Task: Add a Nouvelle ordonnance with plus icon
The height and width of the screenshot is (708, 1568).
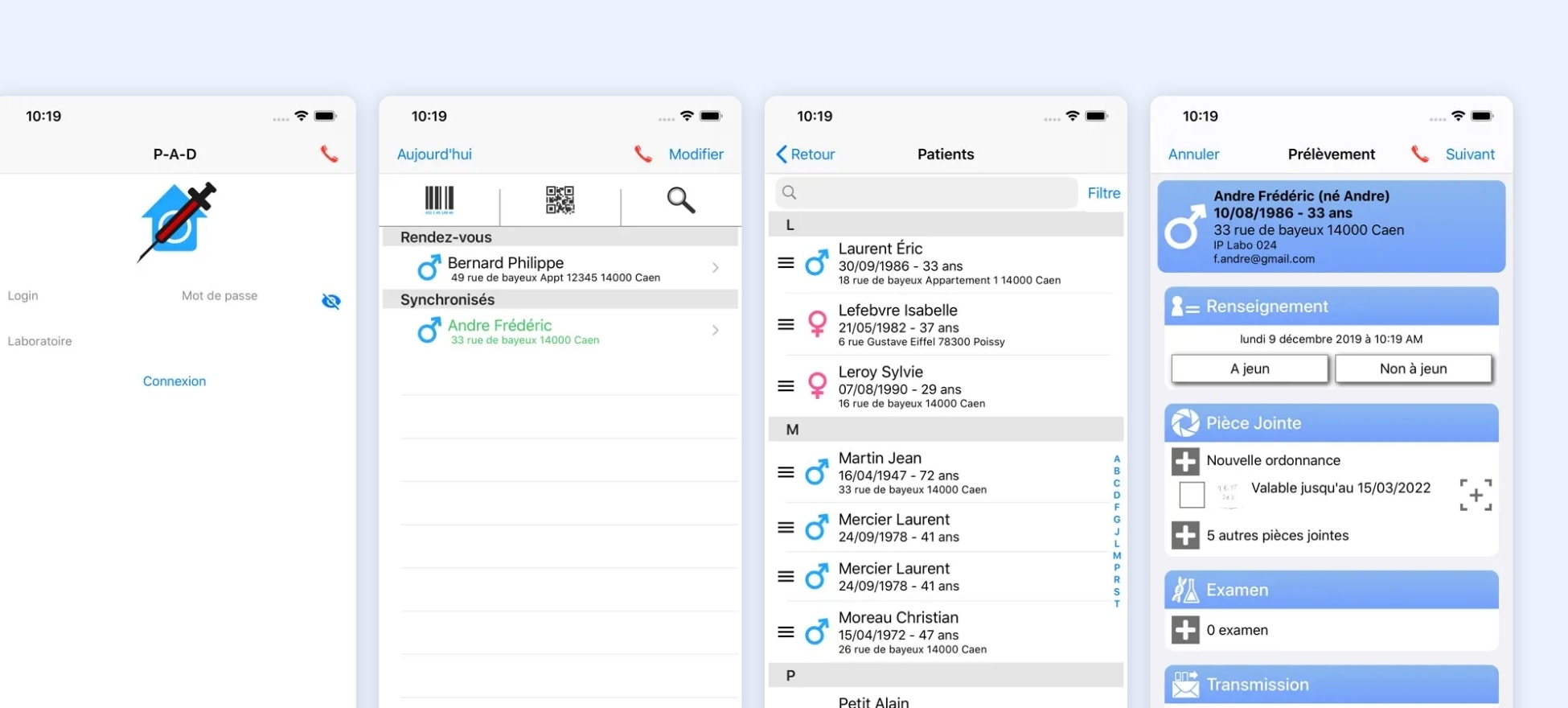Action: click(x=1185, y=461)
